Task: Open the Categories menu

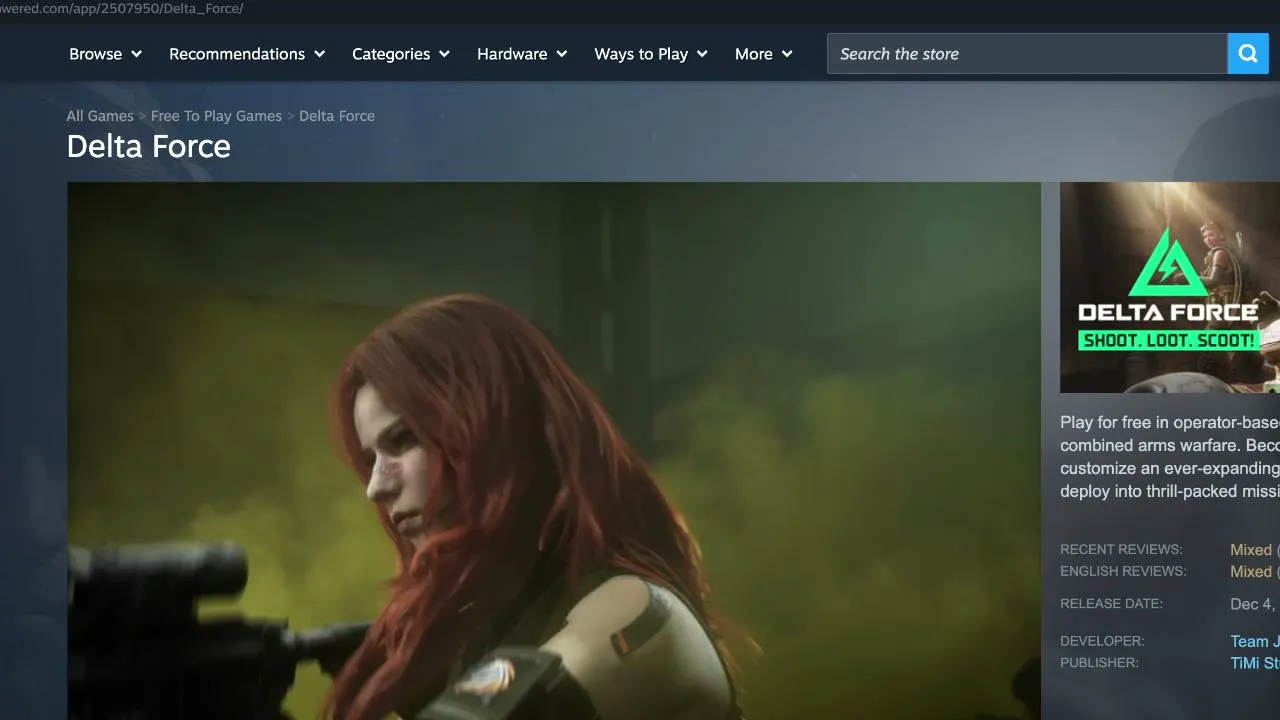Action: click(401, 54)
